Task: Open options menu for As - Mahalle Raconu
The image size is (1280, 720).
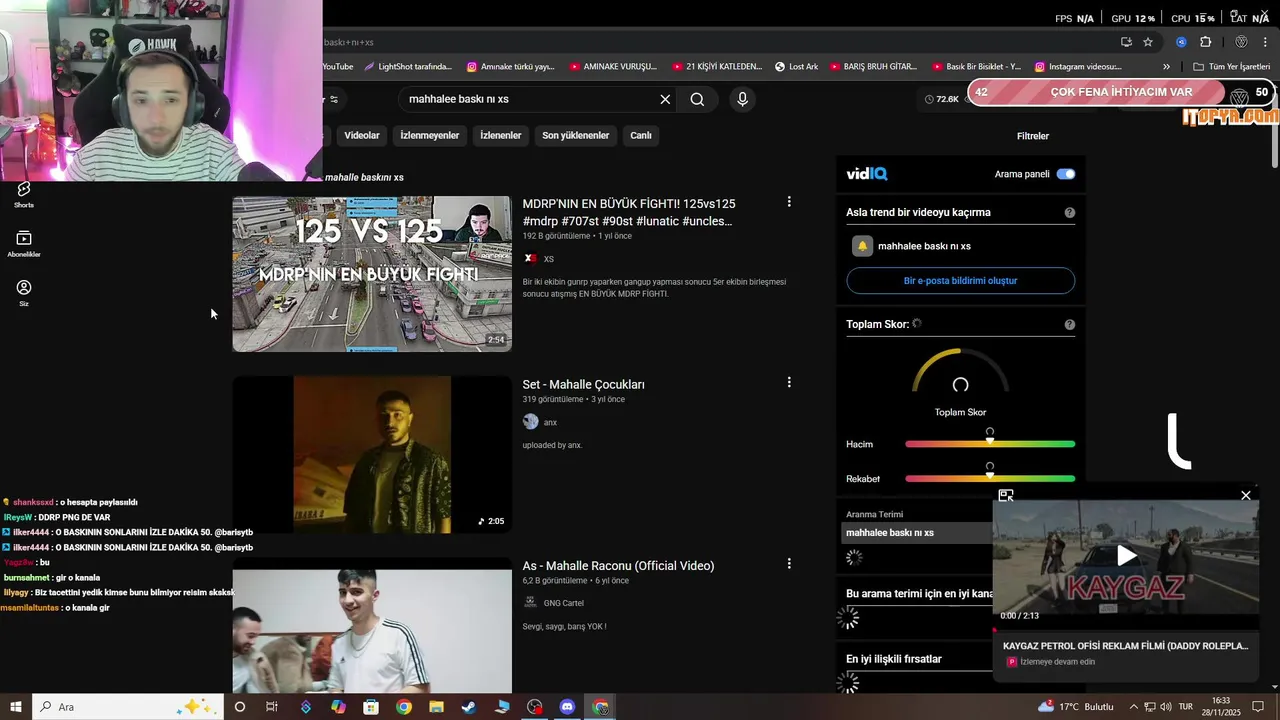Action: pyautogui.click(x=789, y=564)
